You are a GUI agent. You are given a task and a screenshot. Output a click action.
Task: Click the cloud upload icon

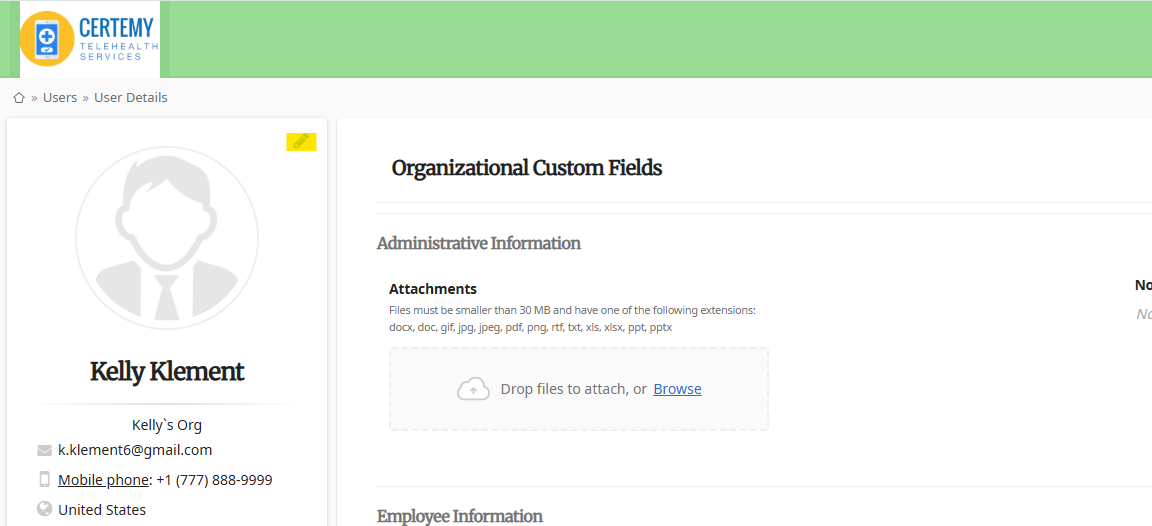(473, 389)
